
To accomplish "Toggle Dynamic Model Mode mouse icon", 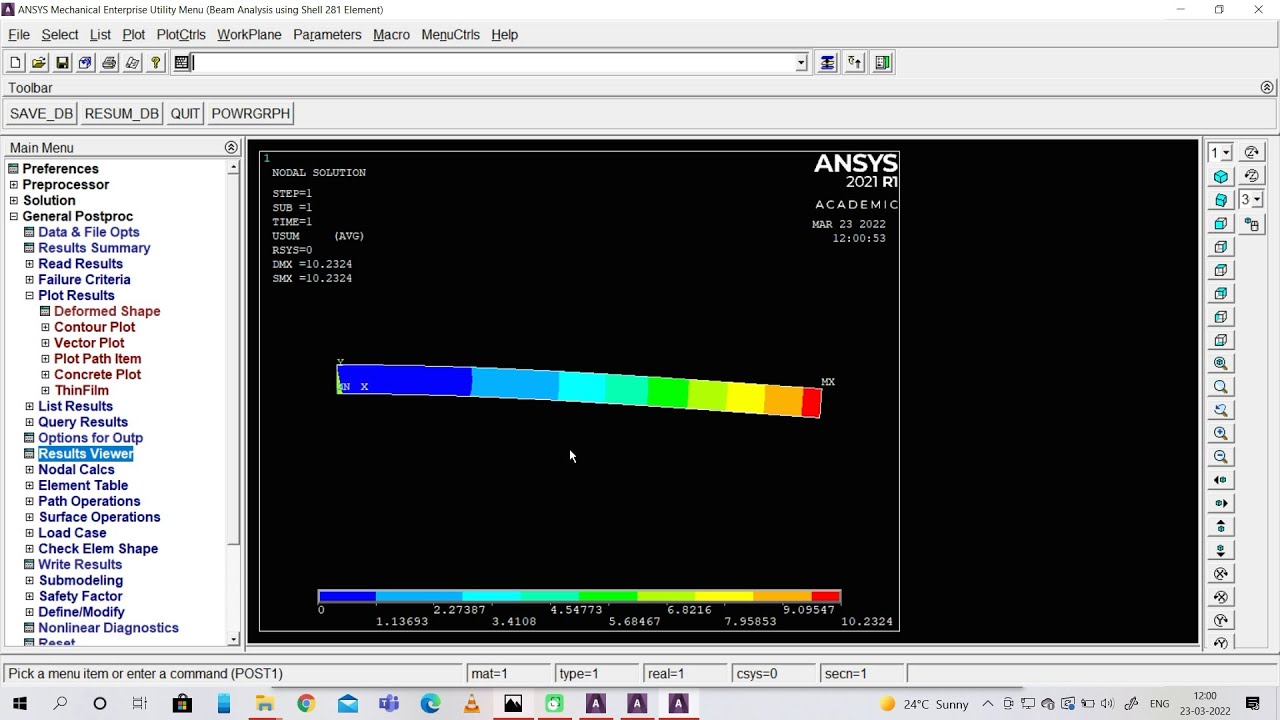I will (x=1252, y=224).
